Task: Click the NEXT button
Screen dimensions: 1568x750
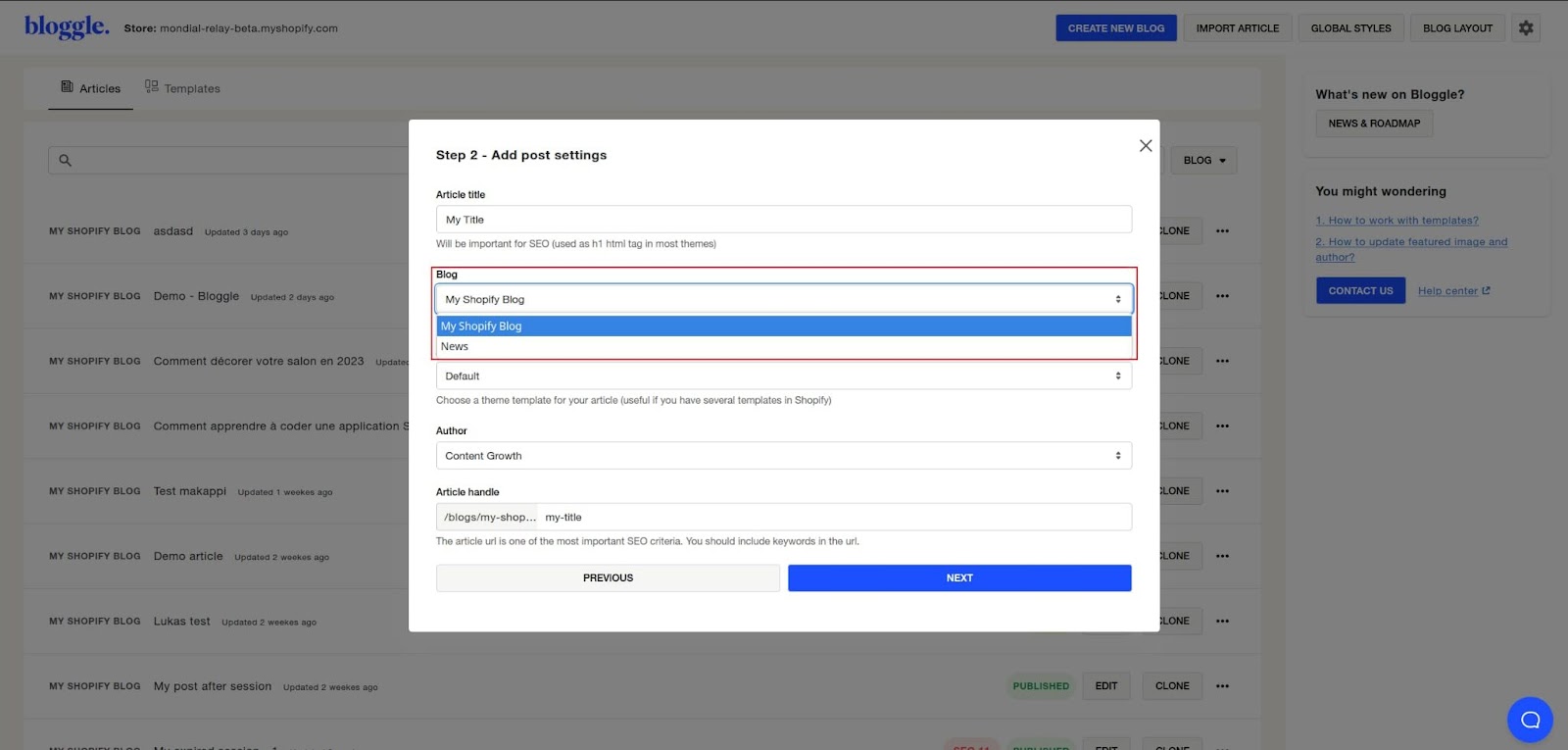Action: 959,578
